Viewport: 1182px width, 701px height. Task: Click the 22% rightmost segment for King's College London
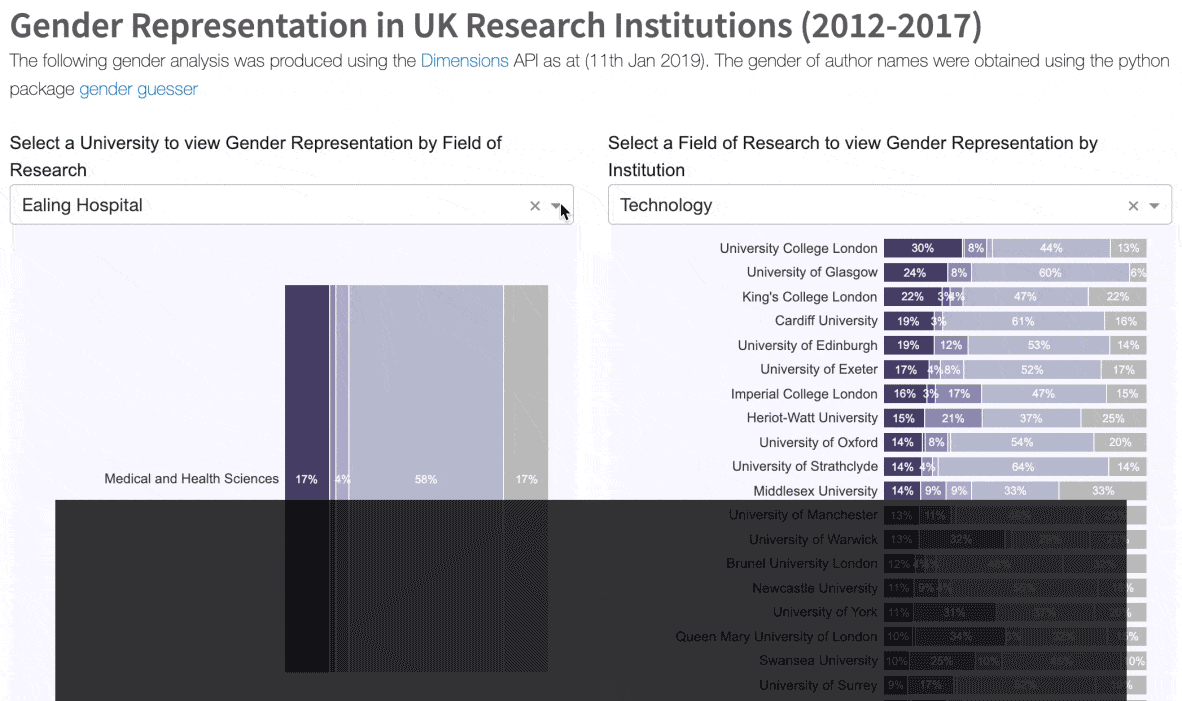coord(1117,296)
